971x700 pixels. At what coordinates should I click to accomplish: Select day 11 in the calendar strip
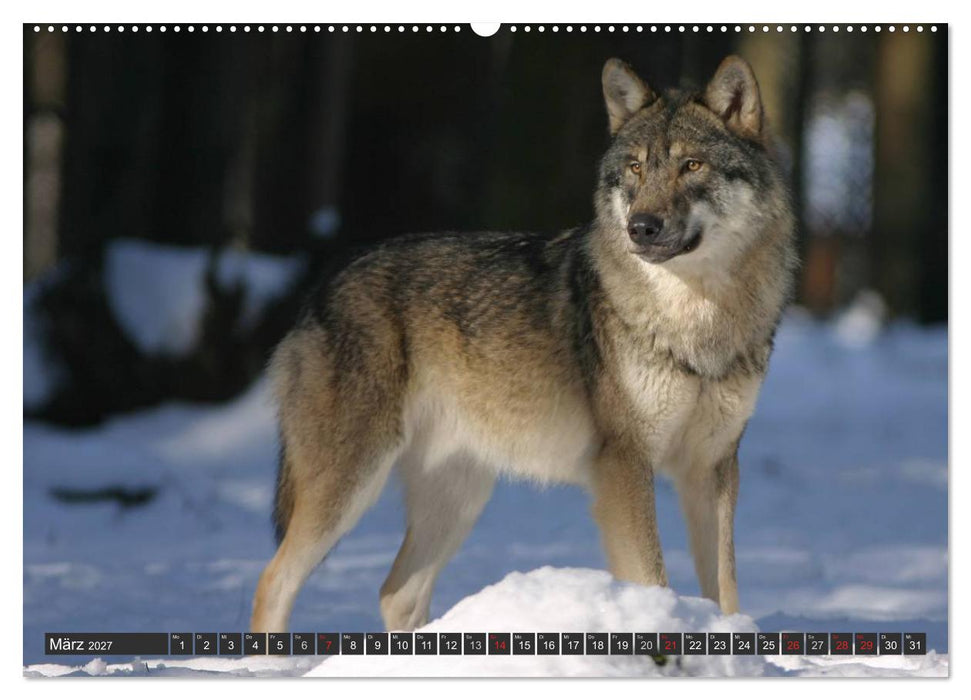coord(426,644)
